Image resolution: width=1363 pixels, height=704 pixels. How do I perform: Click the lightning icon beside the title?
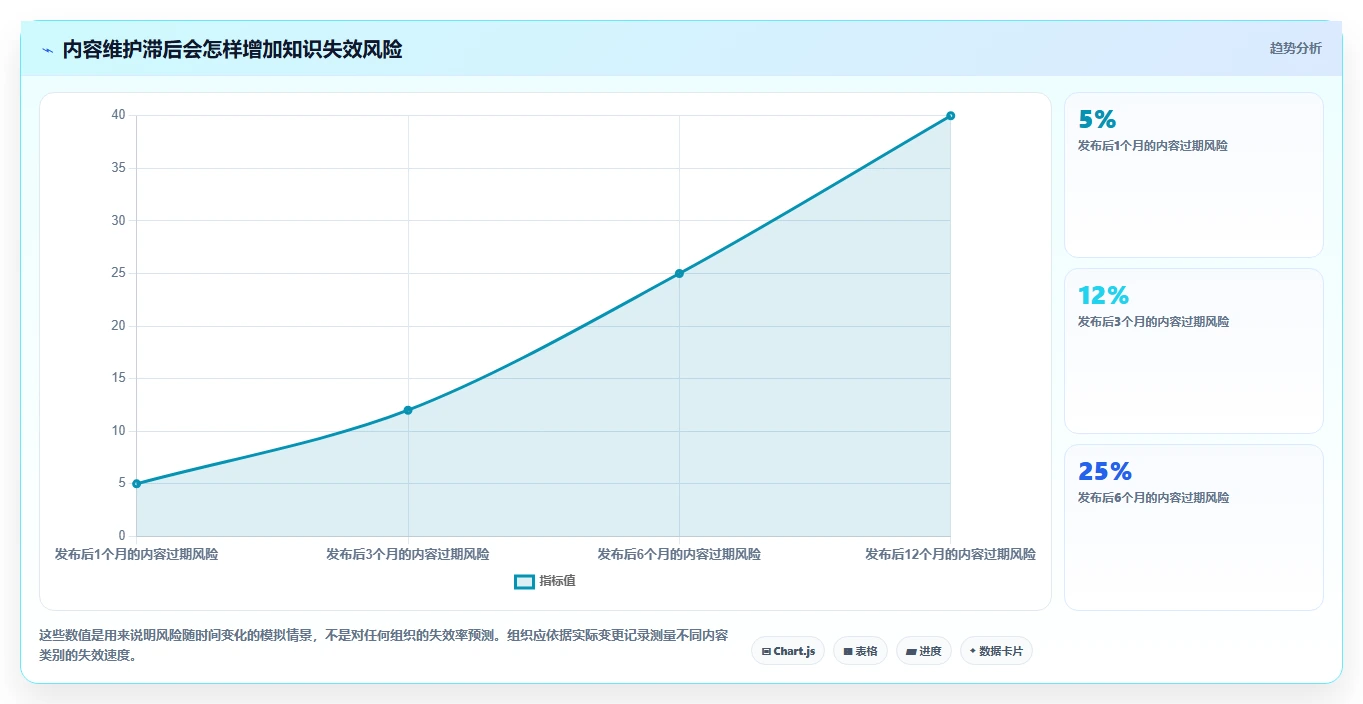[48, 50]
